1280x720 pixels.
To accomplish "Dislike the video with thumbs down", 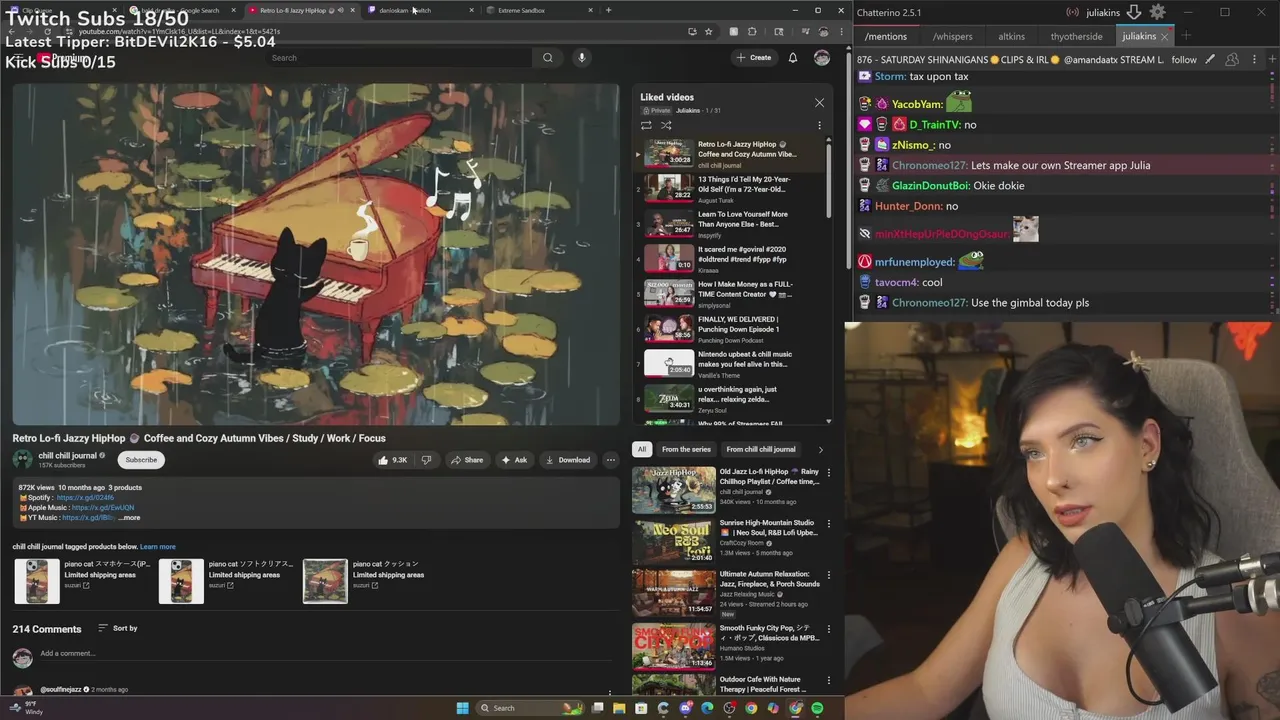I will coord(426,460).
